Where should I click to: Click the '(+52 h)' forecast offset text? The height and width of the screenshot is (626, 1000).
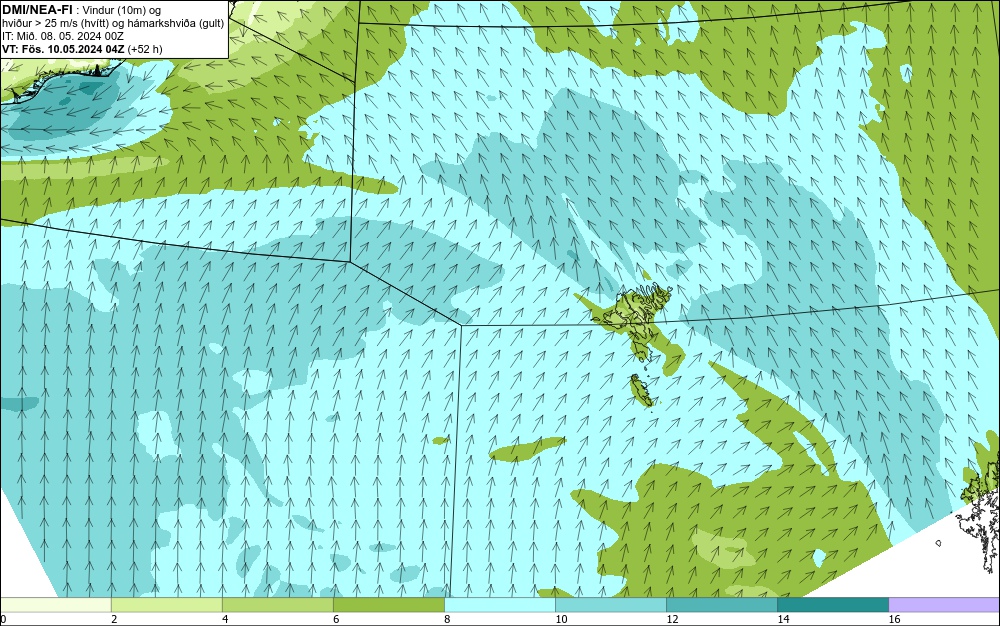145,49
